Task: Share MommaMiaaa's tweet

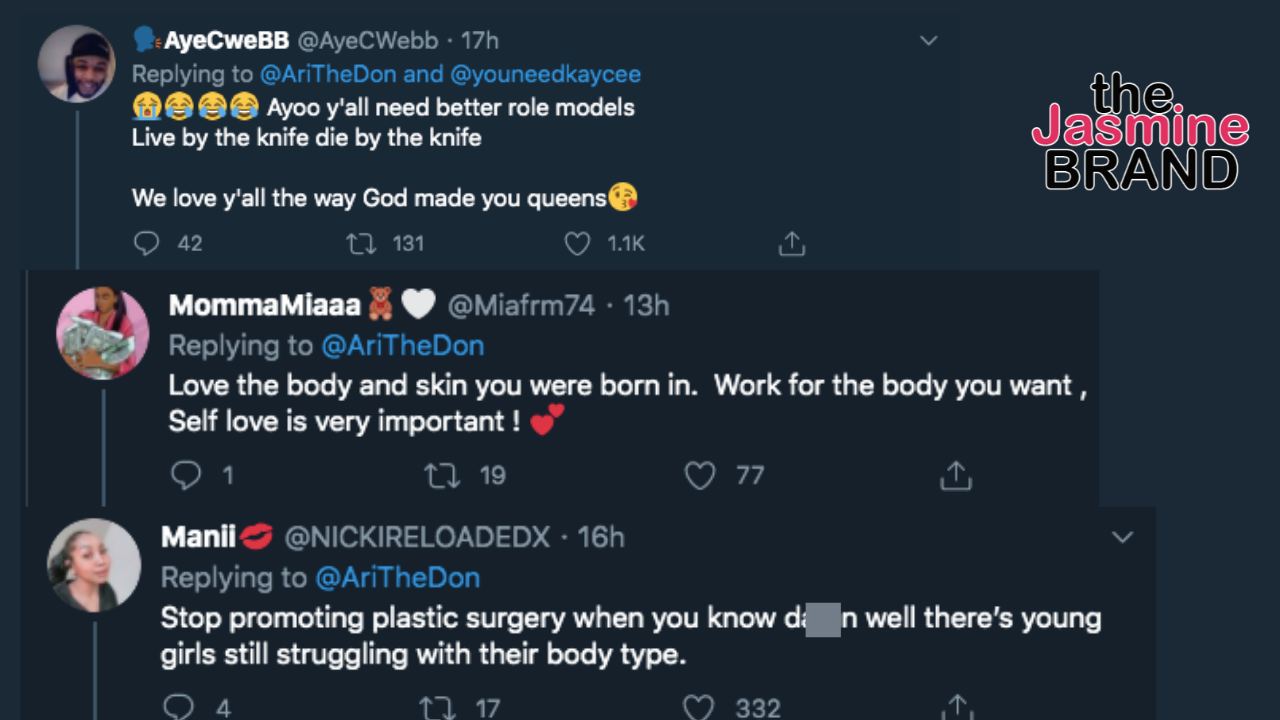Action: point(956,475)
